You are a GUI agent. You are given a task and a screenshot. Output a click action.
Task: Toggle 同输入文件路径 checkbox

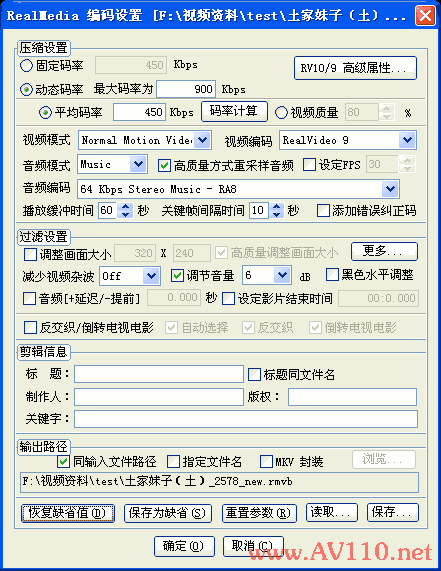coord(63,462)
